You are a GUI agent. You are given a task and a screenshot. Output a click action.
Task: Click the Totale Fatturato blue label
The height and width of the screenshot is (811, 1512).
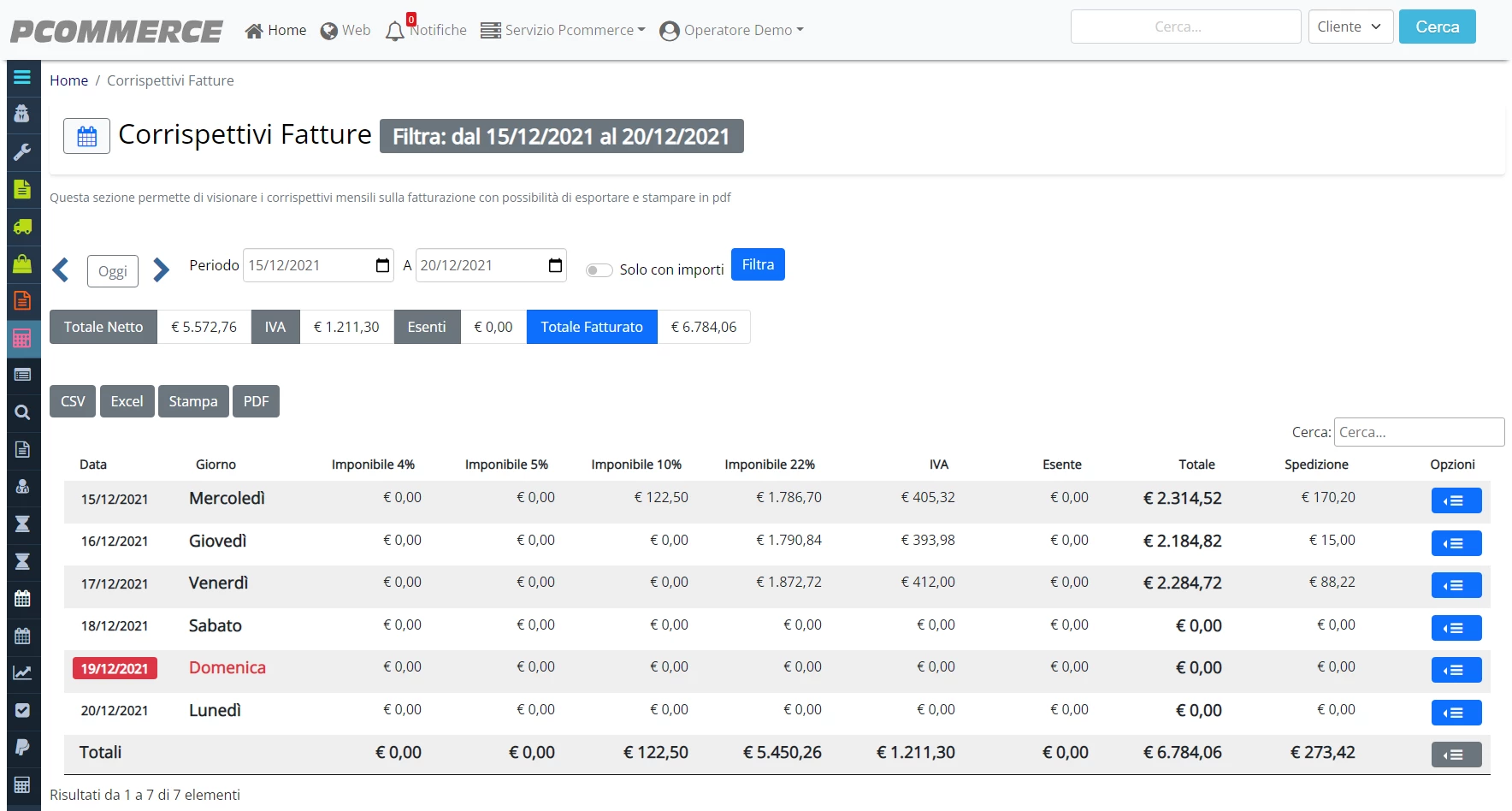pyautogui.click(x=592, y=327)
